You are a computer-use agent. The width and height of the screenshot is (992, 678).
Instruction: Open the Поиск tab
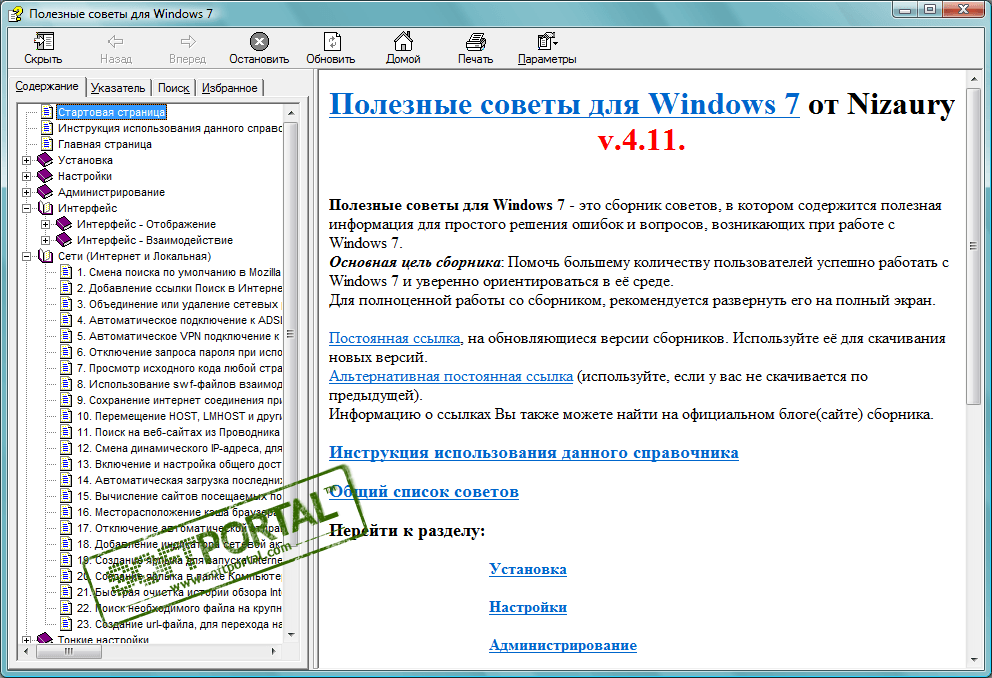click(173, 88)
